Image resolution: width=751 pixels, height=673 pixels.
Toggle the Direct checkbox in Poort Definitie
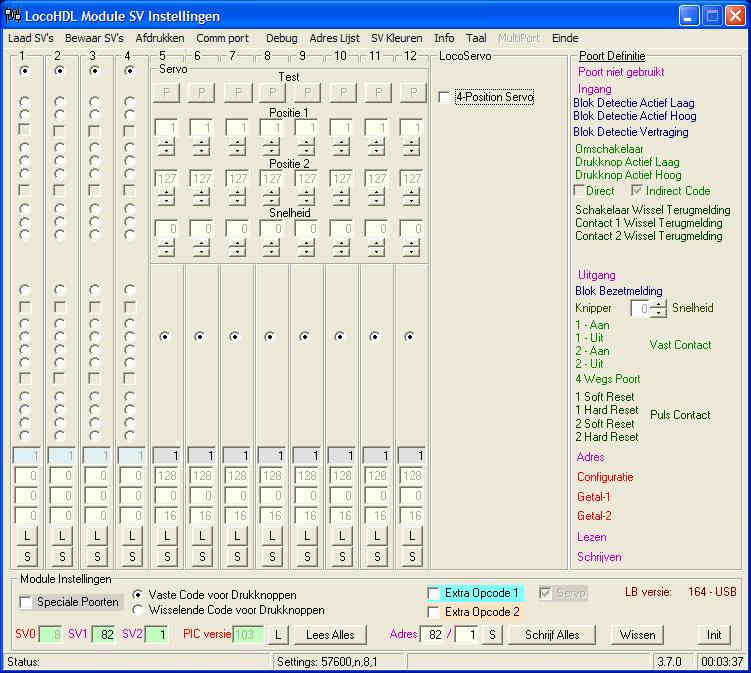[x=579, y=191]
